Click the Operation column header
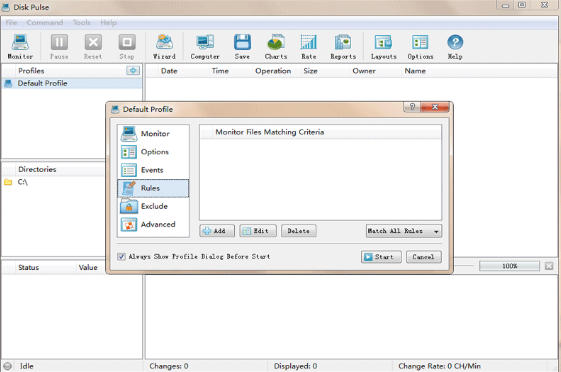 click(273, 71)
